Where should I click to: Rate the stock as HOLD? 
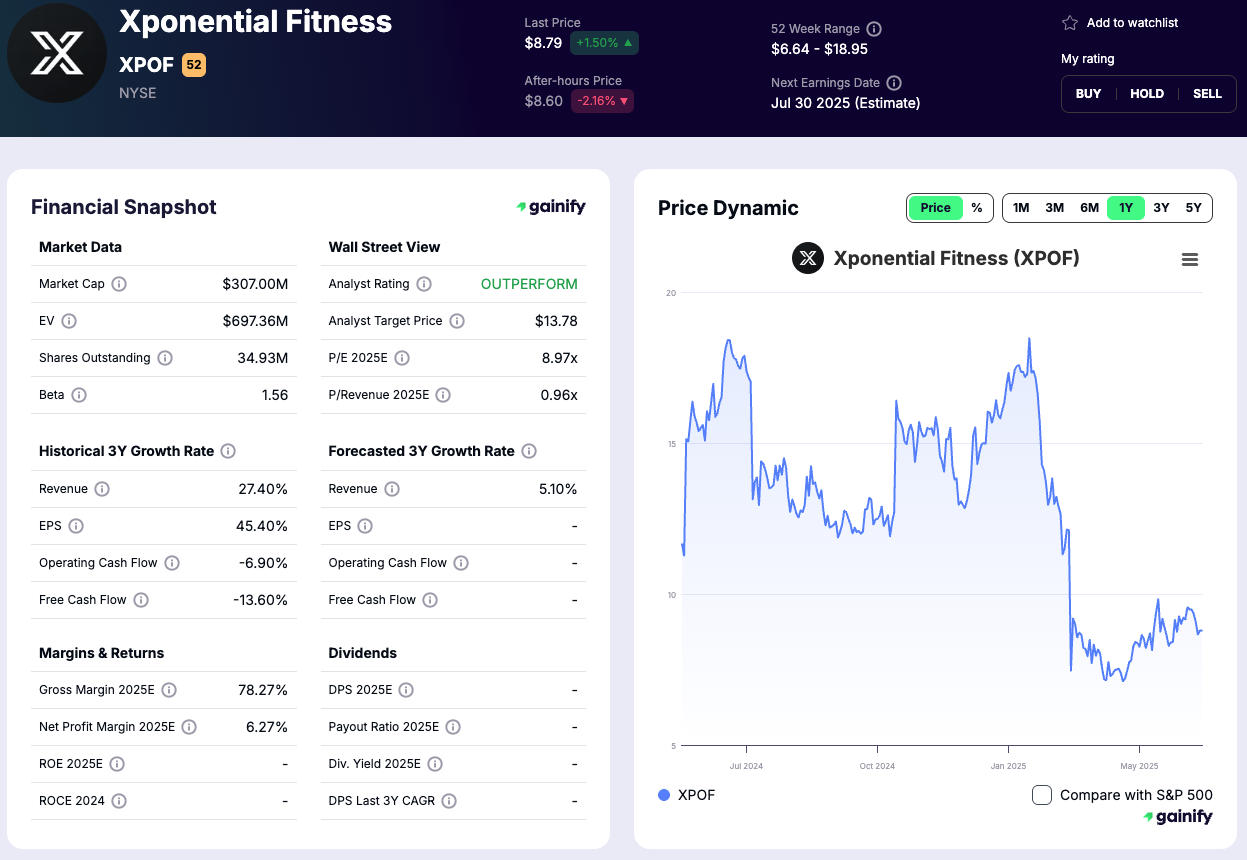pos(1147,94)
